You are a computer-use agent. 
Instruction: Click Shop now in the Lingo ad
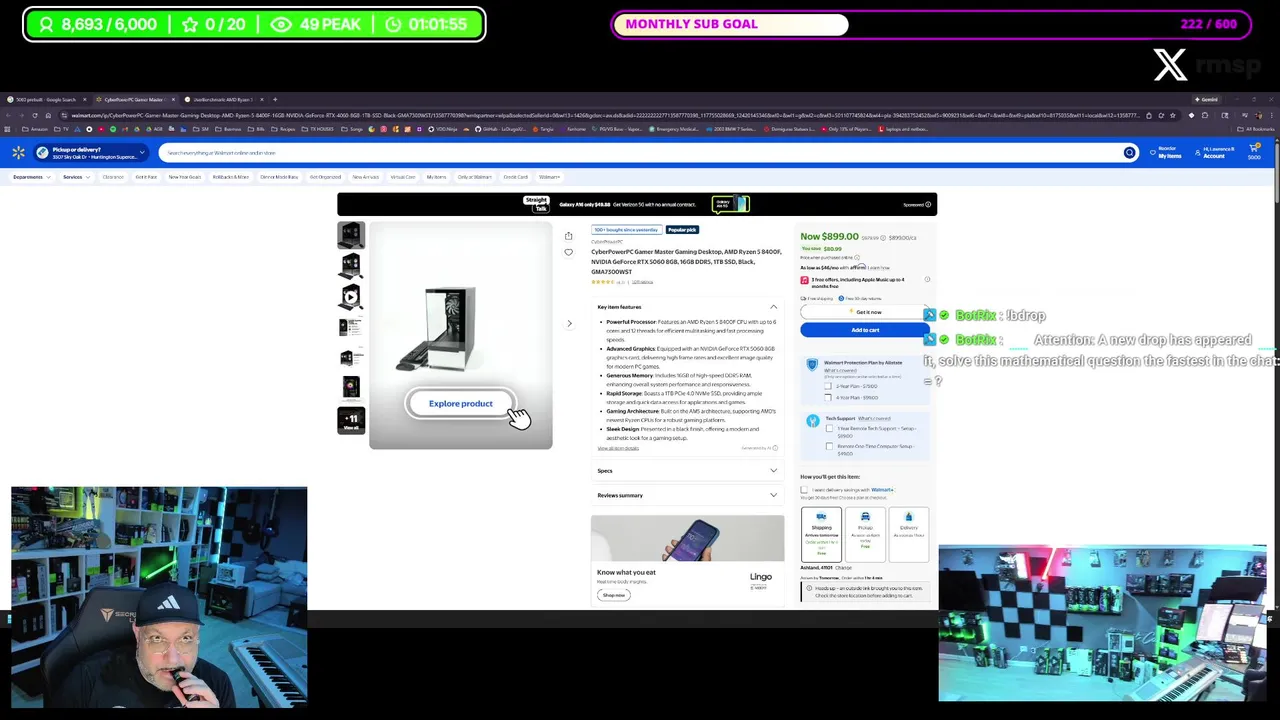[613, 595]
